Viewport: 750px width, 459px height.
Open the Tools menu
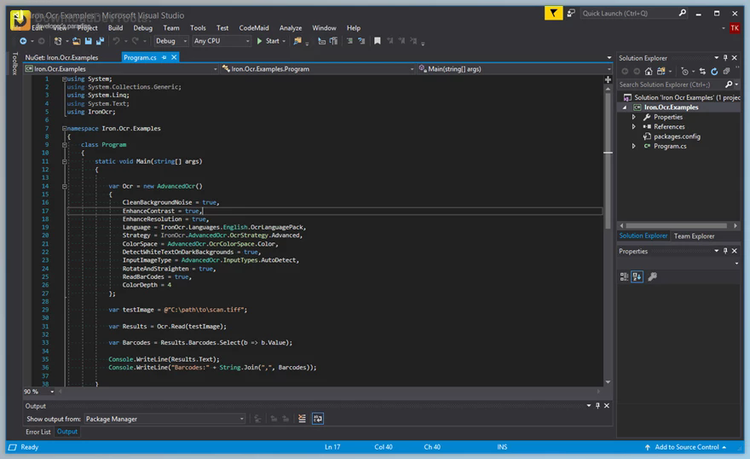(x=198, y=28)
